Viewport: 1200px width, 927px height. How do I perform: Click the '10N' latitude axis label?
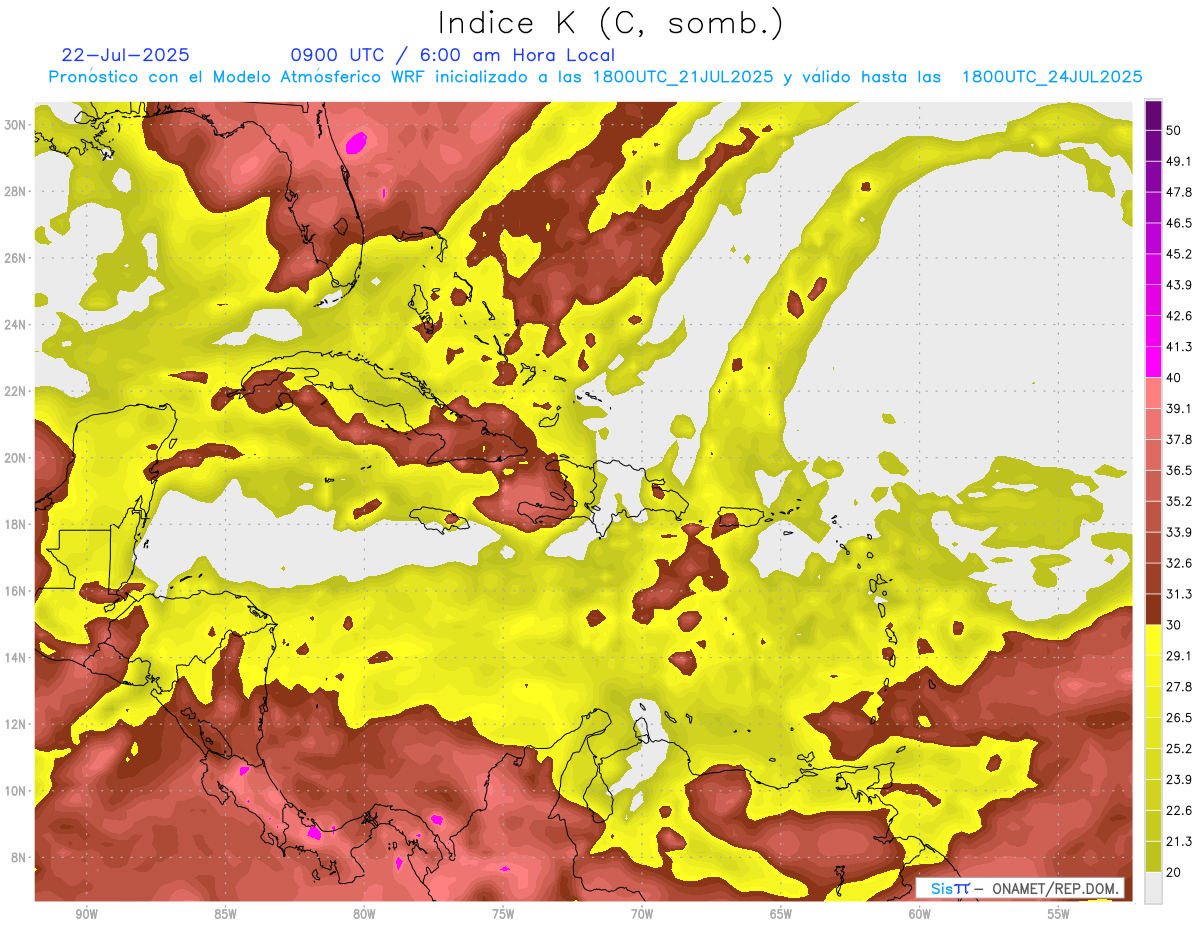(x=16, y=791)
